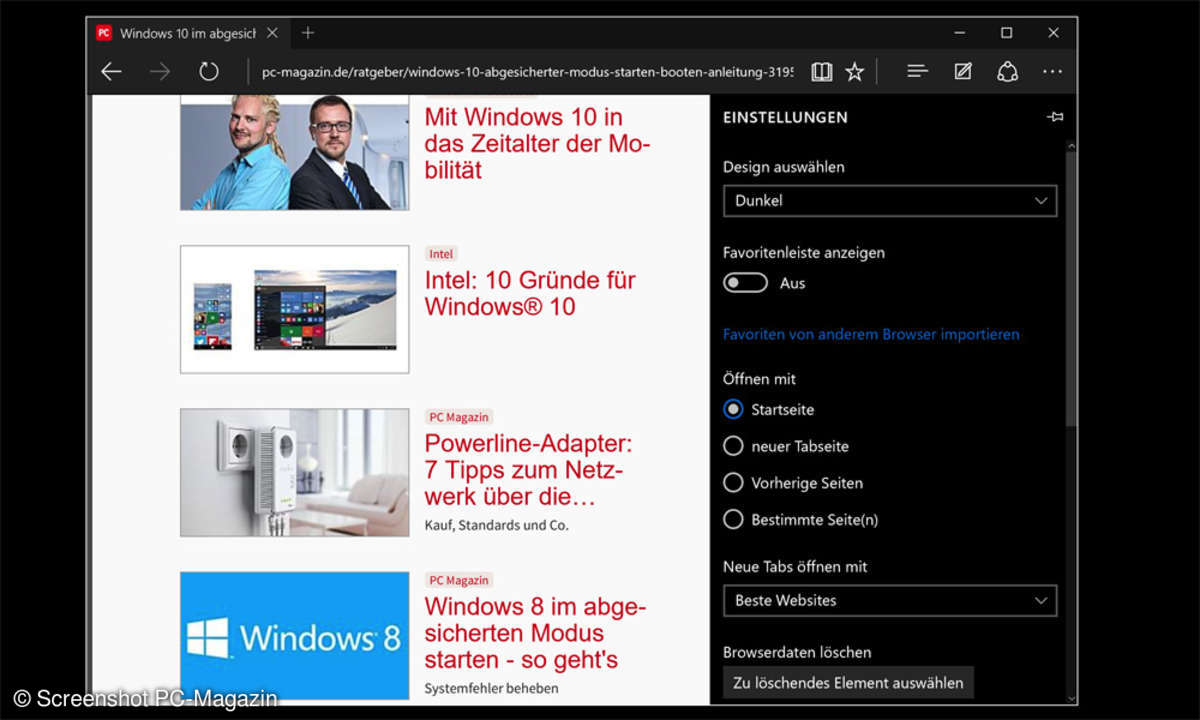Toggle Favoritenleiste anzeigen switch
Viewport: 1200px width, 720px height.
(x=745, y=283)
